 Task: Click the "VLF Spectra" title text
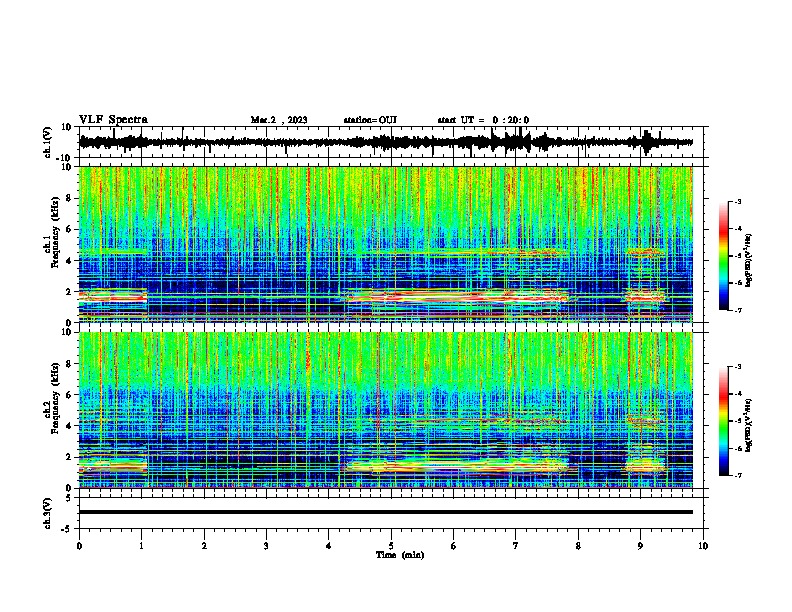pos(113,120)
